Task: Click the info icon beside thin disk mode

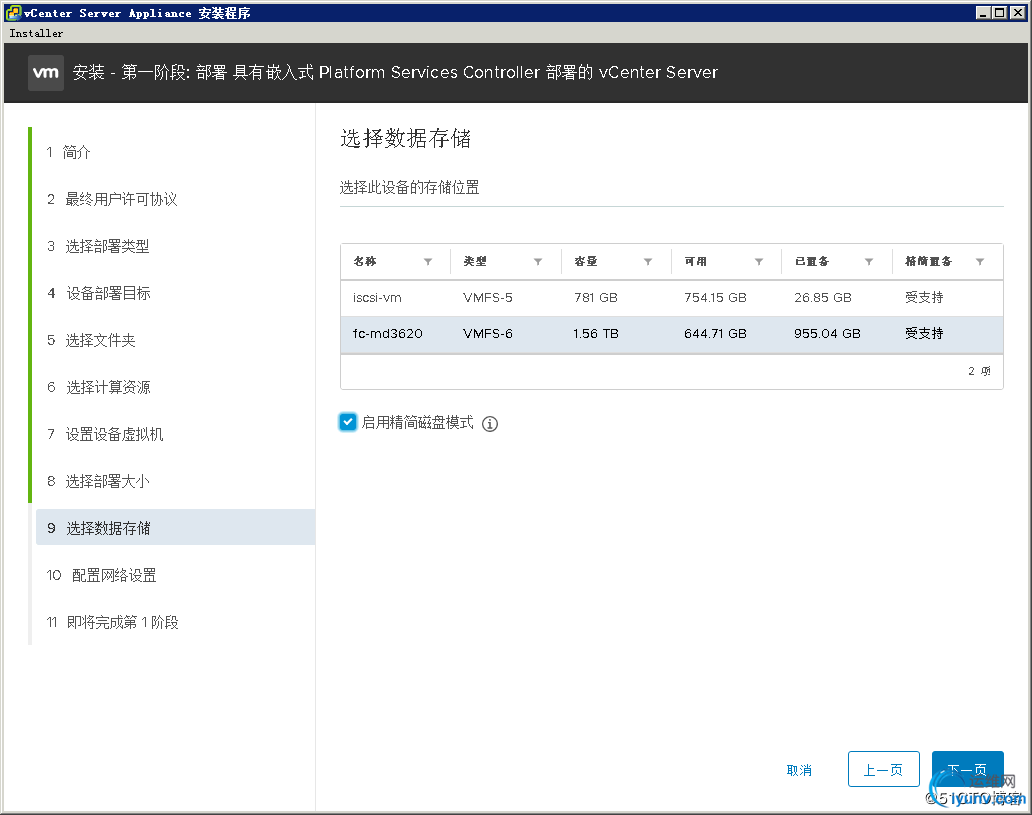Action: coord(490,423)
